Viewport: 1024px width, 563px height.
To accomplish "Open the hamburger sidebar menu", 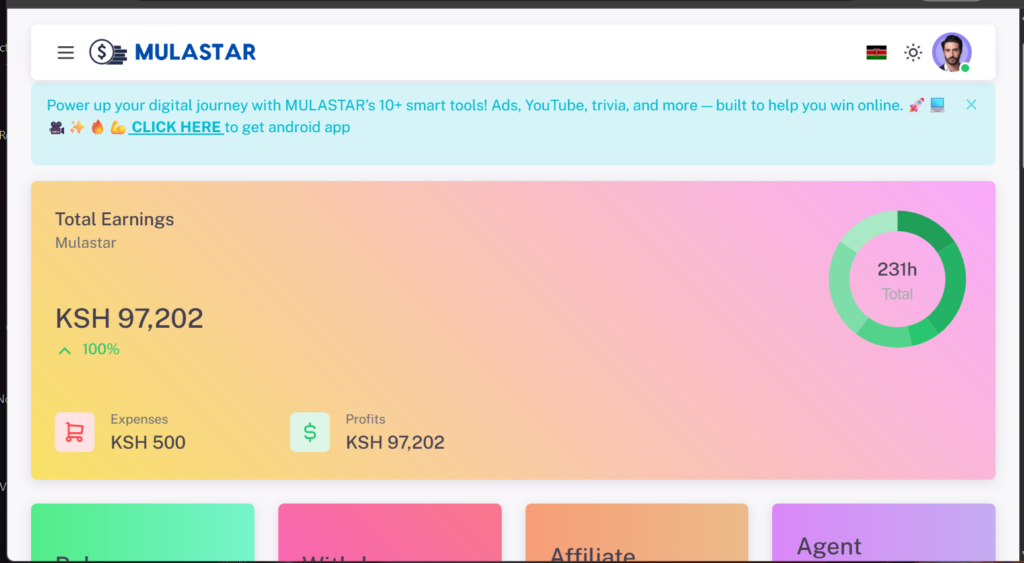I will coord(66,53).
